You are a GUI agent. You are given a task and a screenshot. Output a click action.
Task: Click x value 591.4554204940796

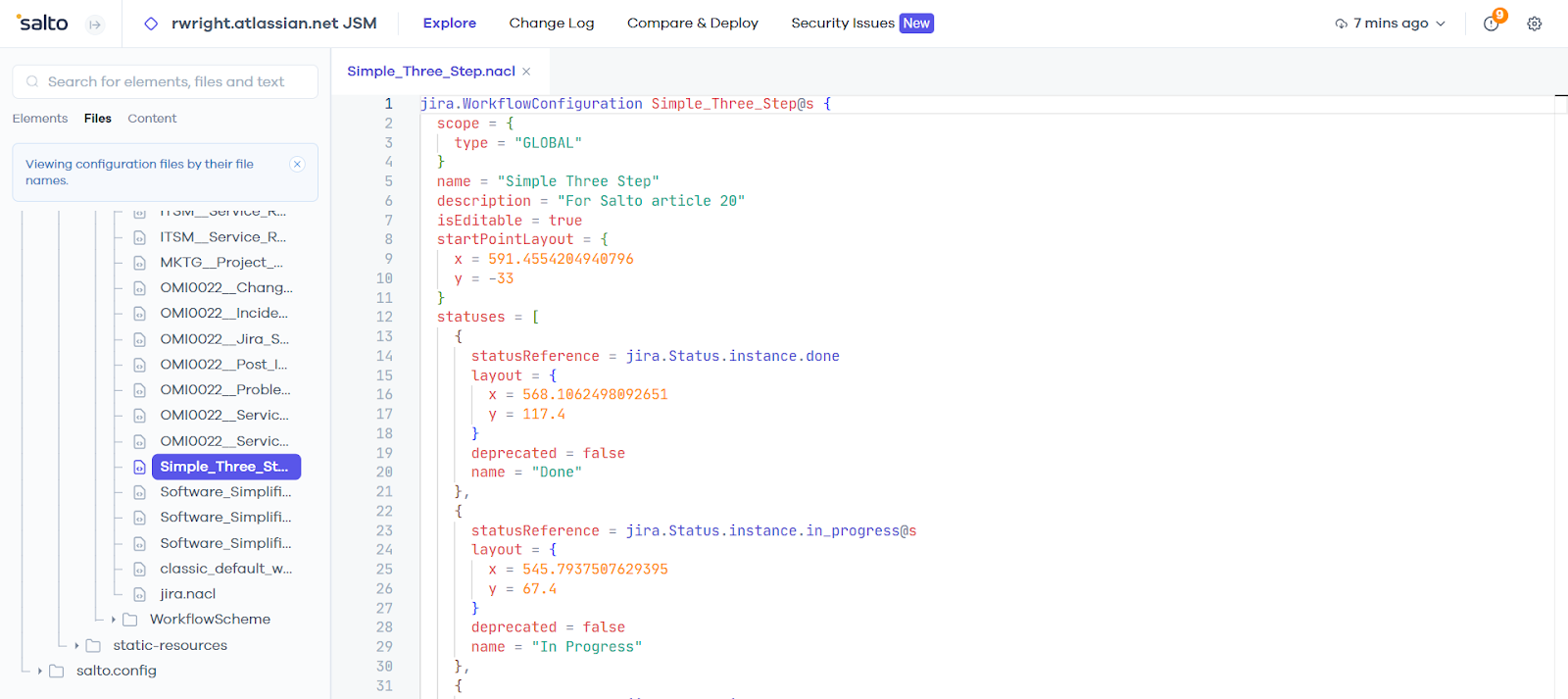point(561,259)
